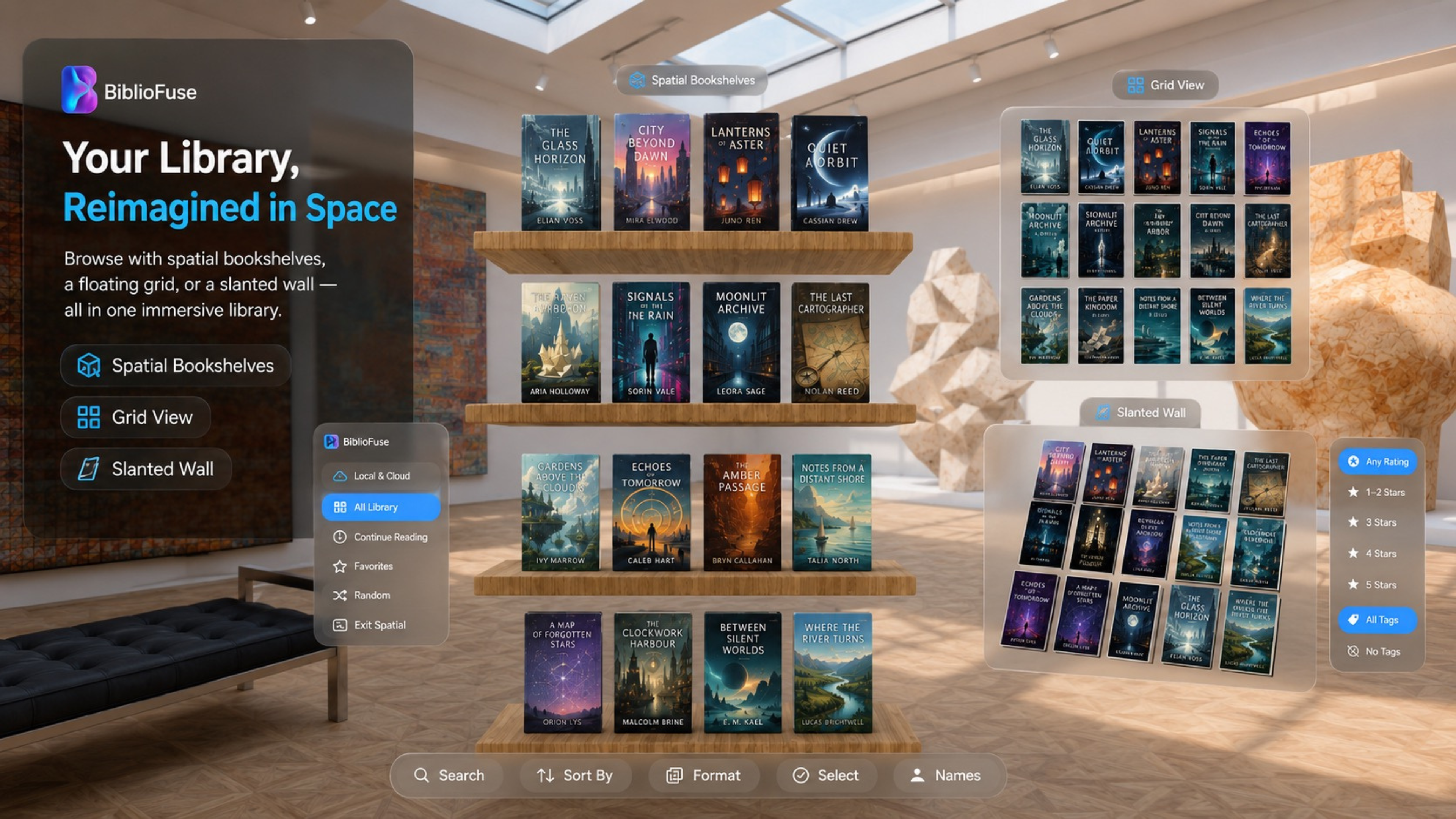Click the clock icon for Continue Reading
The height and width of the screenshot is (819, 1456).
coord(340,537)
